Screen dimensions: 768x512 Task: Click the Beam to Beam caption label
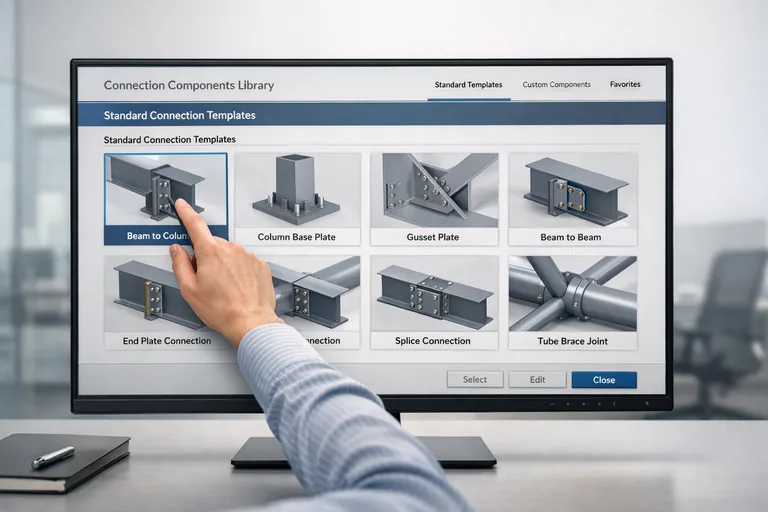click(x=571, y=237)
